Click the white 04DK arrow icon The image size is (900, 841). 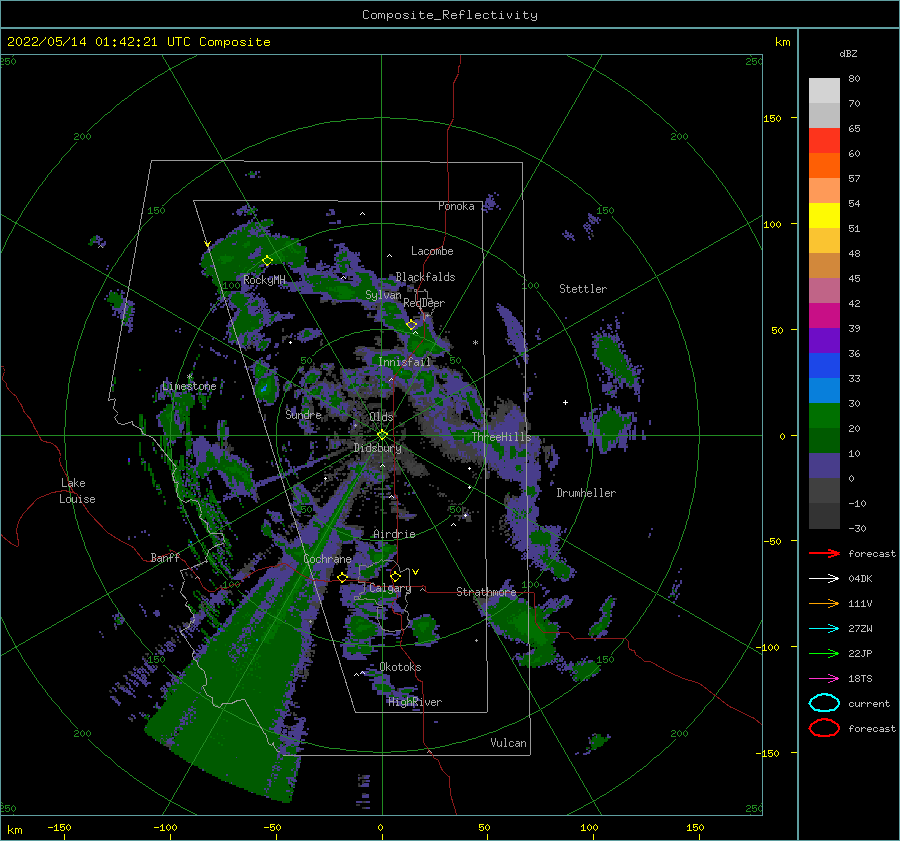(x=824, y=578)
